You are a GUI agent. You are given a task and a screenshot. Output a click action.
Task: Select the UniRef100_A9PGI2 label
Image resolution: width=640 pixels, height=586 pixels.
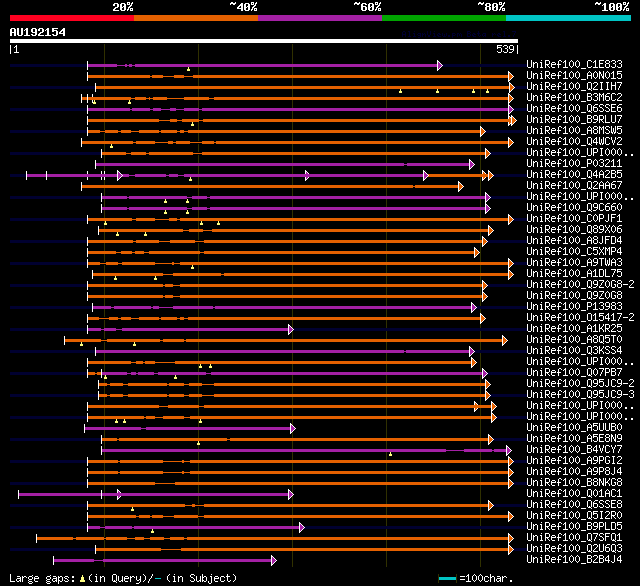coord(574,461)
